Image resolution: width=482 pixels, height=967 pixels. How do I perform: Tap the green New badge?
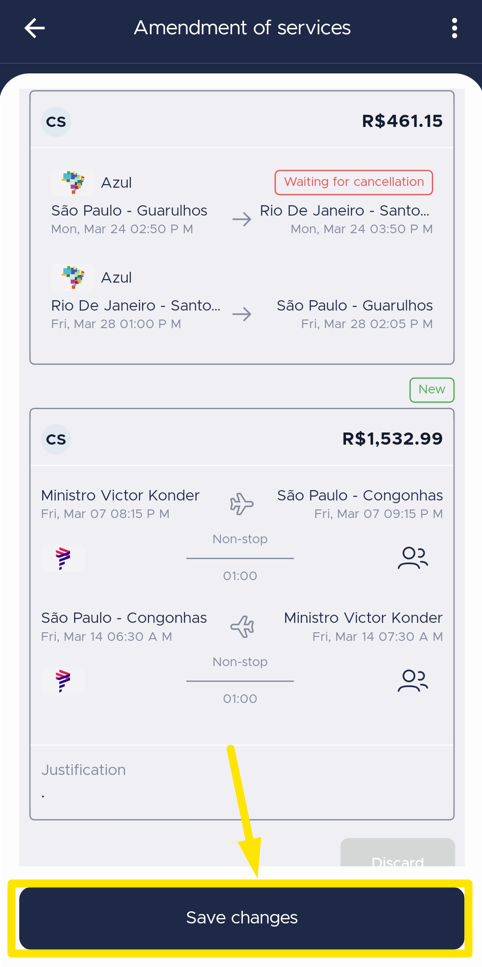(x=431, y=390)
